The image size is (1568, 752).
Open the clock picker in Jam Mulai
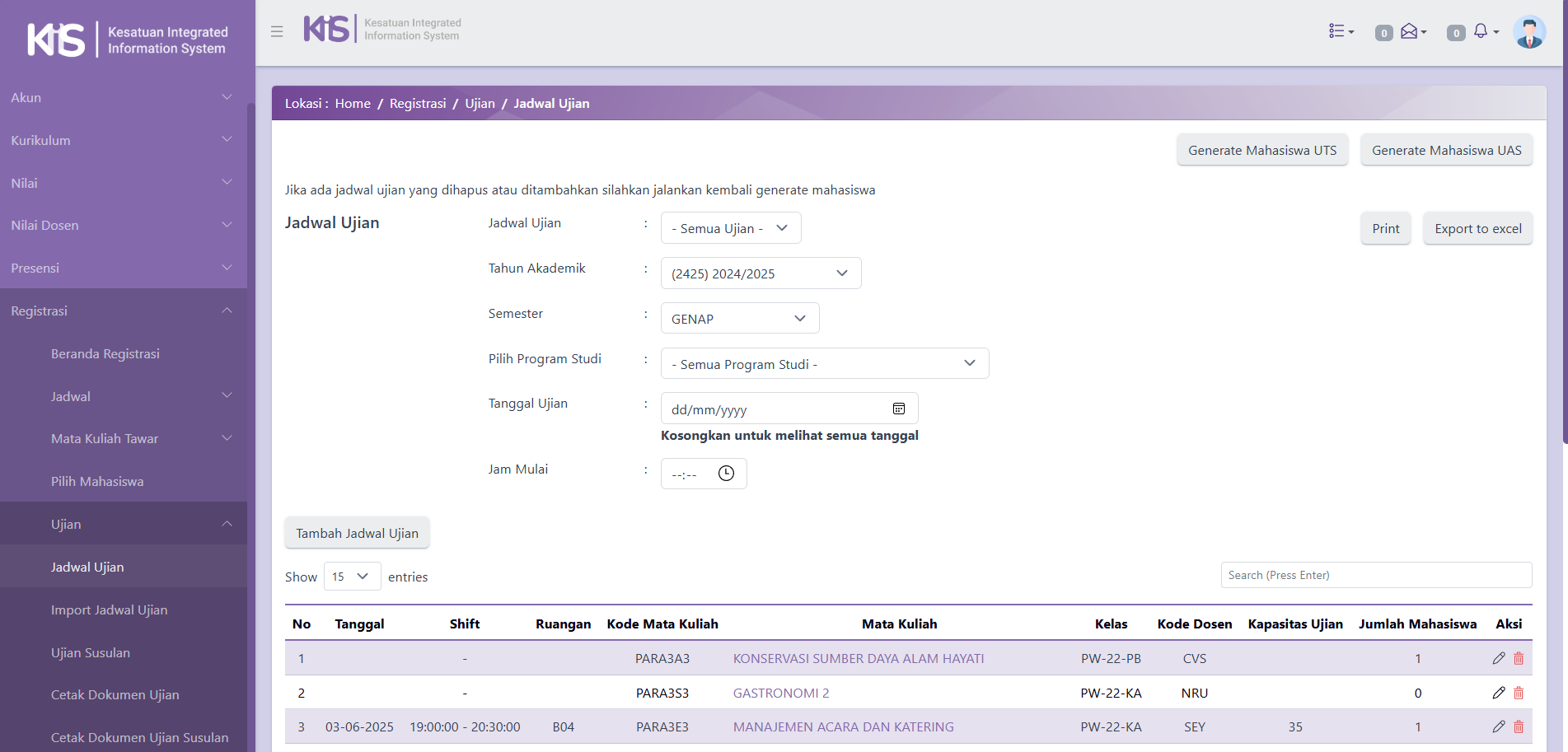726,474
